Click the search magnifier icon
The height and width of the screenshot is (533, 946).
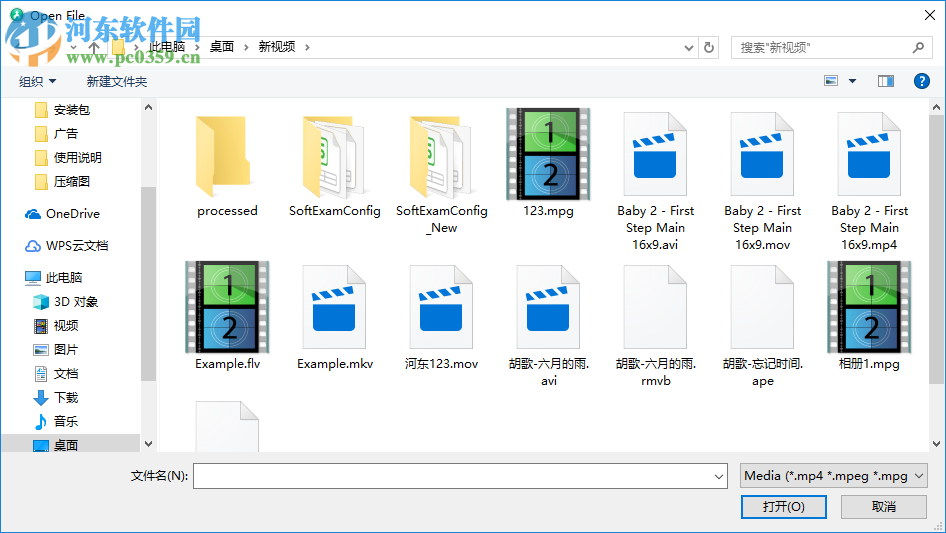pyautogui.click(x=918, y=47)
